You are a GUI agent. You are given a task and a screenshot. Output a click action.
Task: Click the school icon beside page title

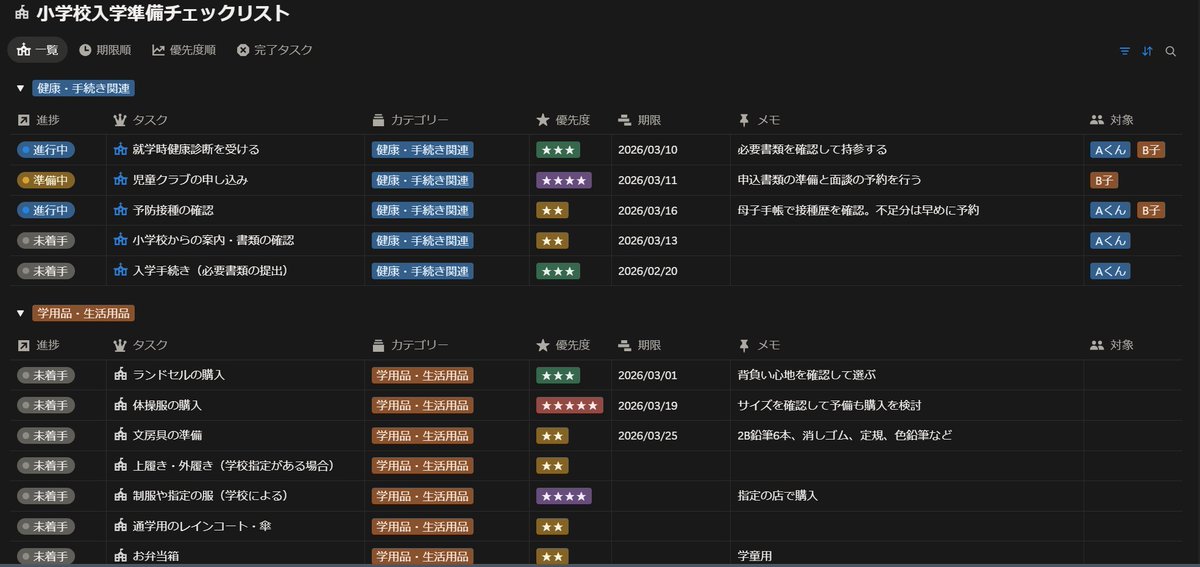(22, 14)
